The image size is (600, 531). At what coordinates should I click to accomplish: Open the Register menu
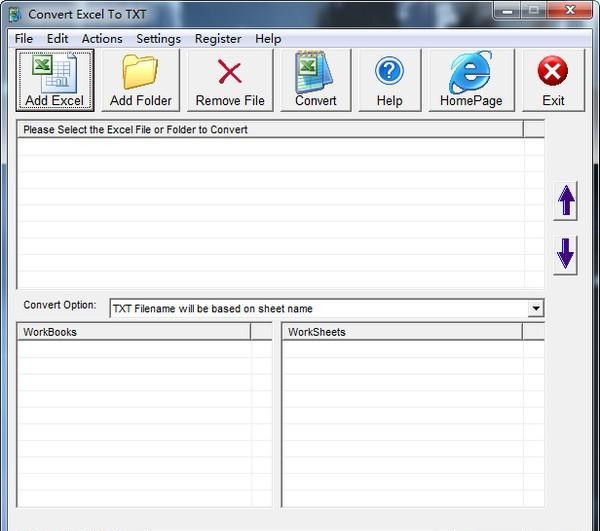click(x=218, y=39)
